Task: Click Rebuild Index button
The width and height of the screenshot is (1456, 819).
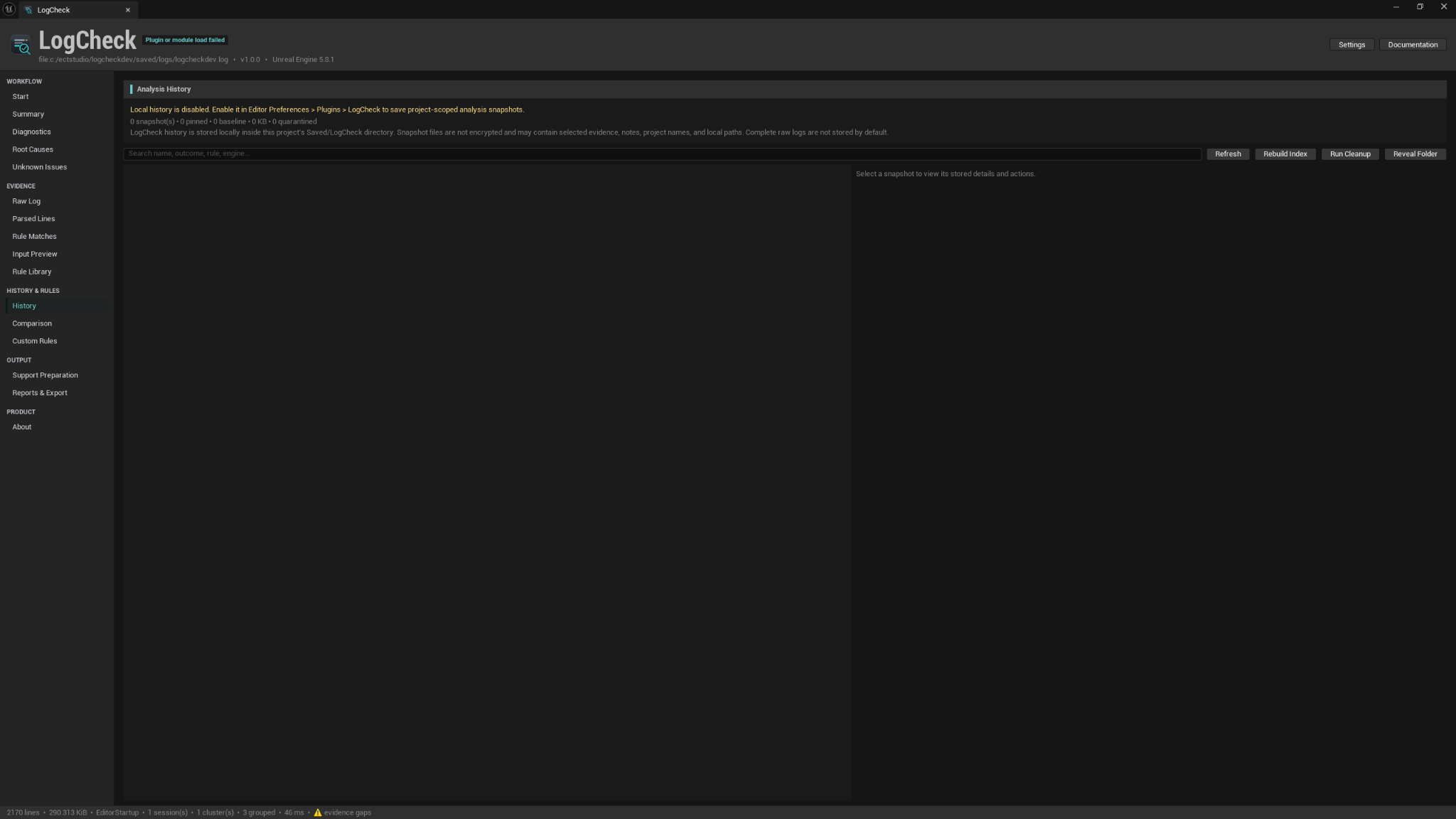Action: [1285, 154]
